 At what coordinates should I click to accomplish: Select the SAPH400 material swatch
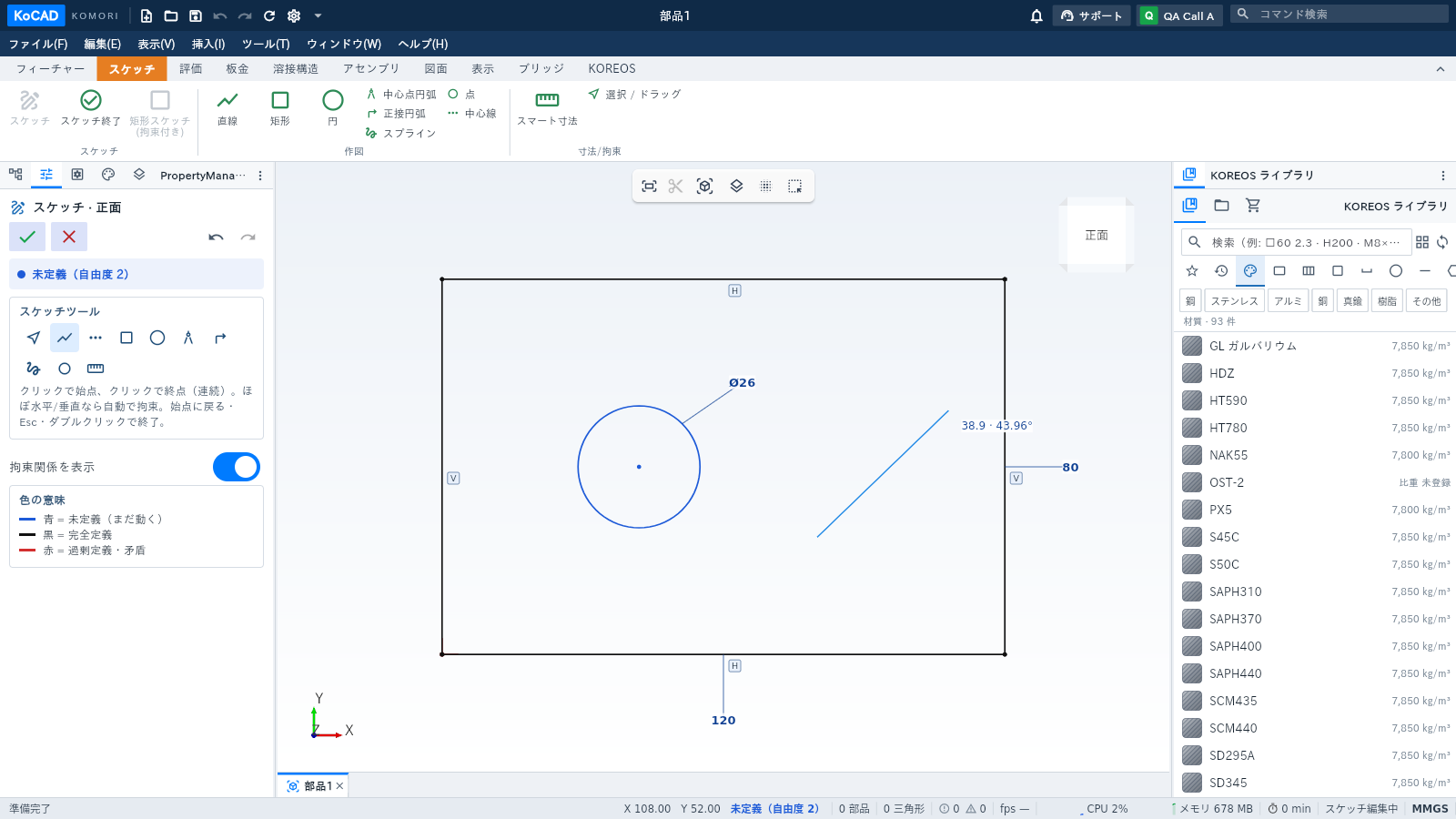point(1192,646)
